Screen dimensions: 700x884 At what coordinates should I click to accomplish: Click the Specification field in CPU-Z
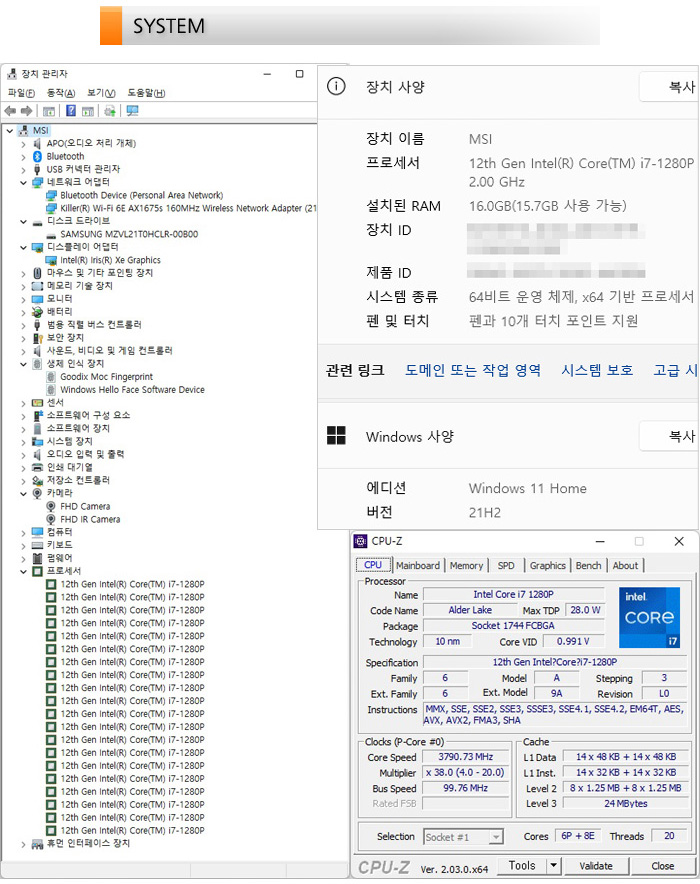[x=555, y=662]
